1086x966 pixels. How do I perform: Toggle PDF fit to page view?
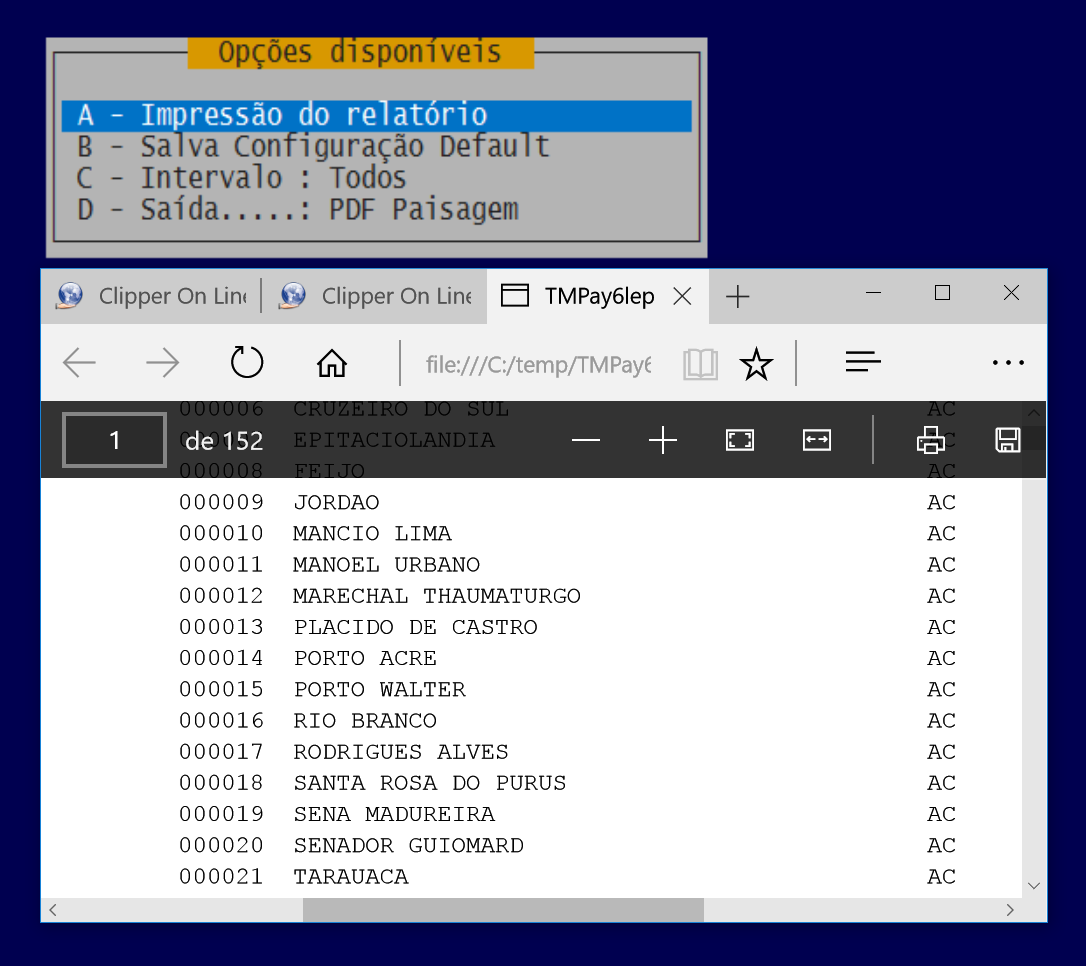[740, 440]
